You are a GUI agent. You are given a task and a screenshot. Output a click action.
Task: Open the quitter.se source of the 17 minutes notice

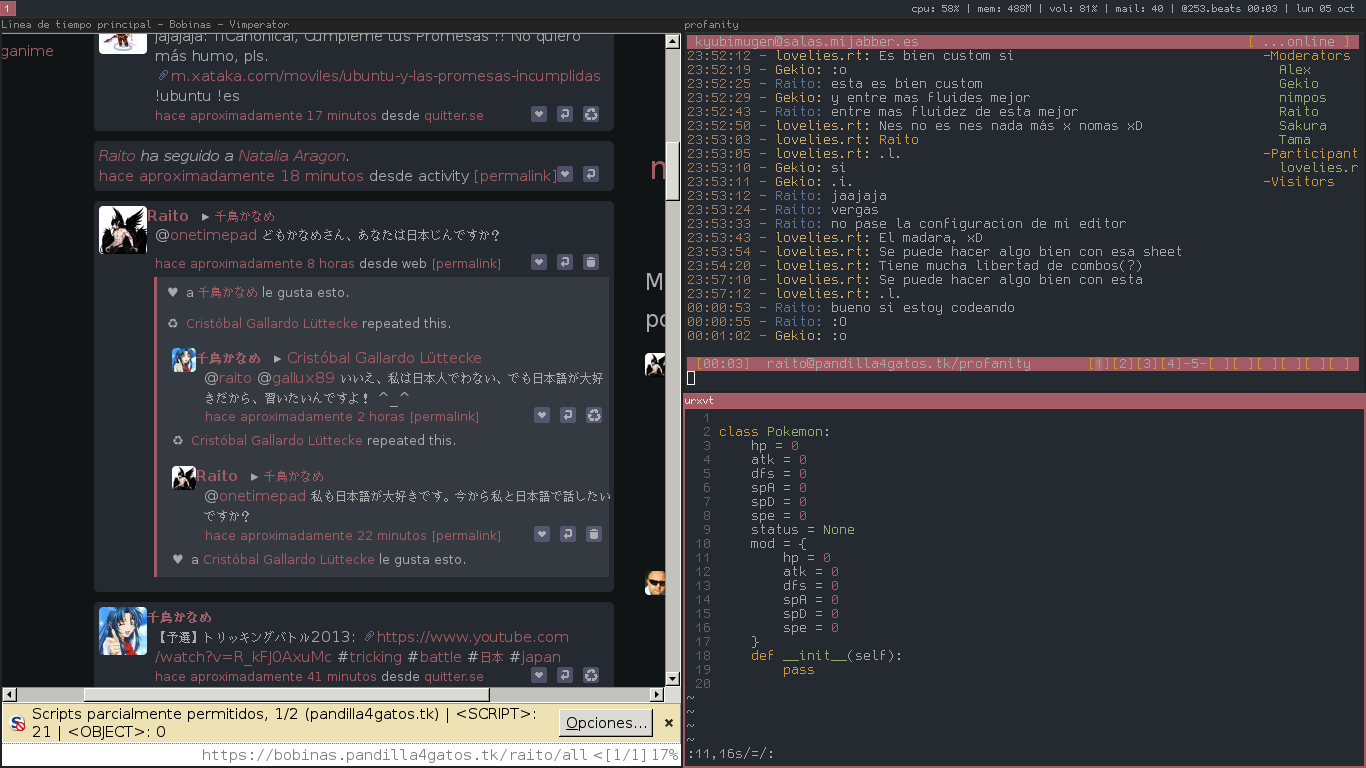454,116
